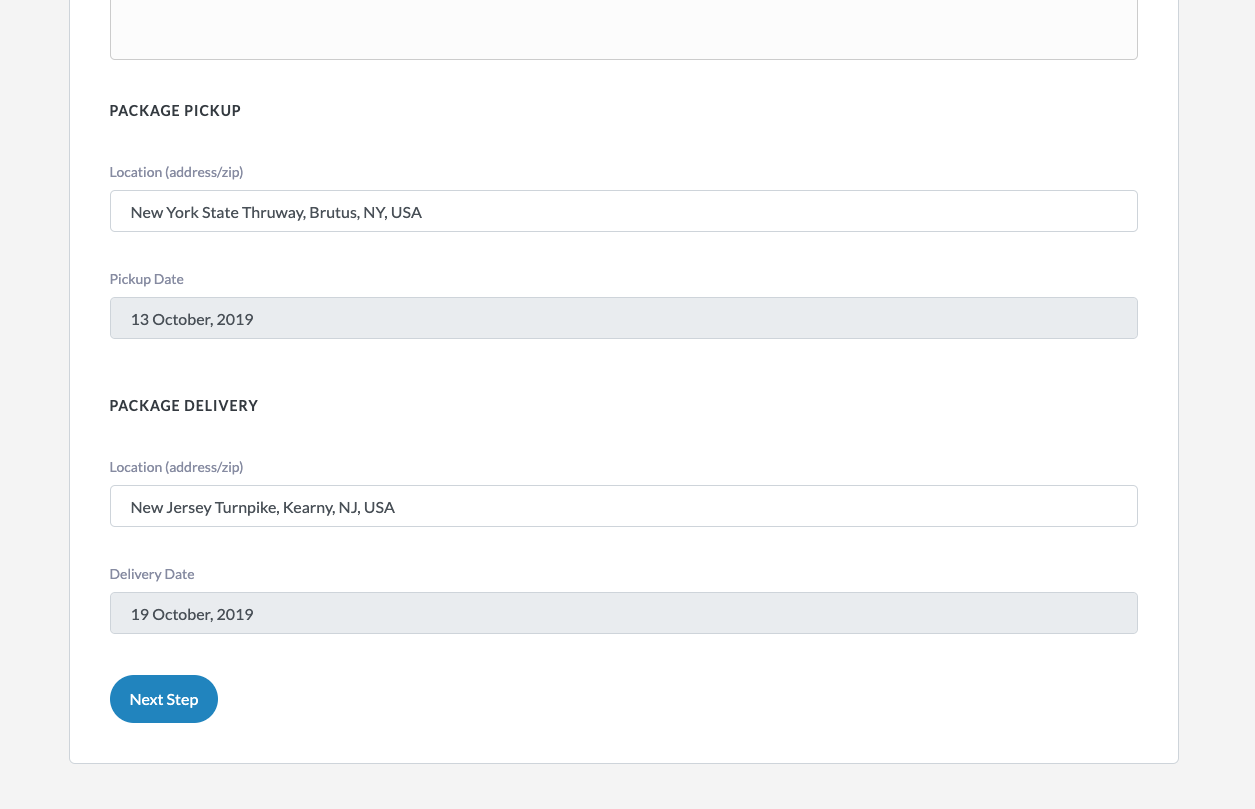This screenshot has height=809, width=1255.
Task: Click the Next Step button
Action: [x=163, y=699]
